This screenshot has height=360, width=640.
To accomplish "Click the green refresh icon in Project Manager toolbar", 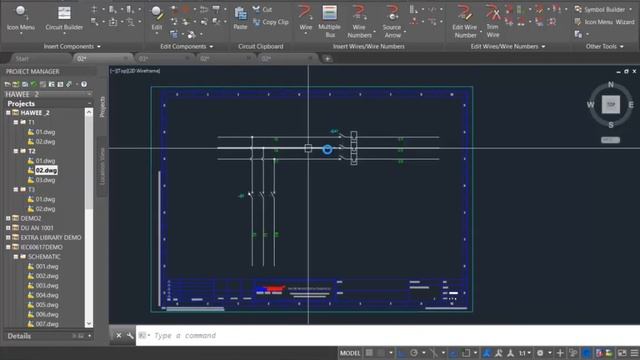I will tap(34, 84).
